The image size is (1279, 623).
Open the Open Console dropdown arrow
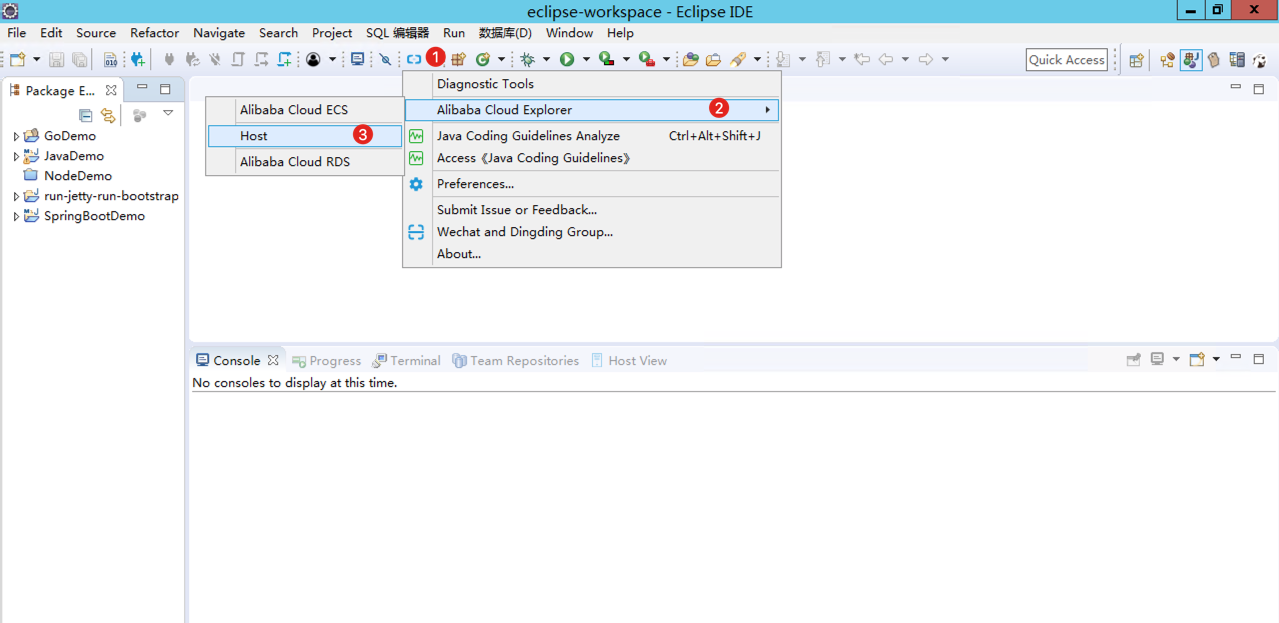(x=1216, y=360)
